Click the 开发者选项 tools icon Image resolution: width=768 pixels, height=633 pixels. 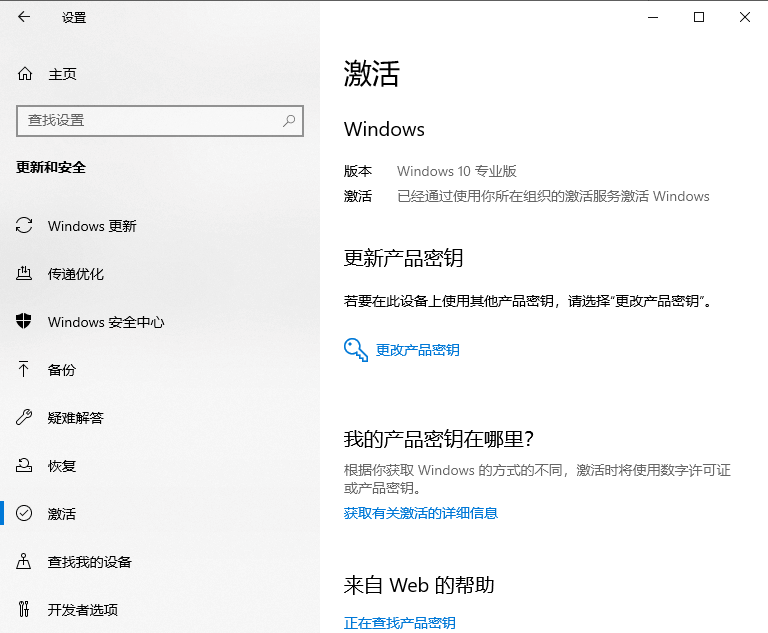[24, 609]
